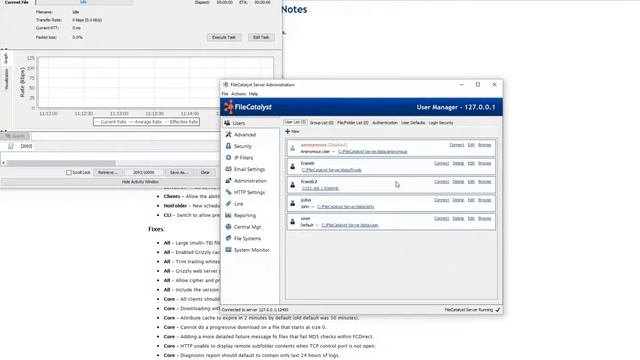The height and width of the screenshot is (360, 640).
Task: Click Browse link in the 'user' row
Action: pos(484,218)
